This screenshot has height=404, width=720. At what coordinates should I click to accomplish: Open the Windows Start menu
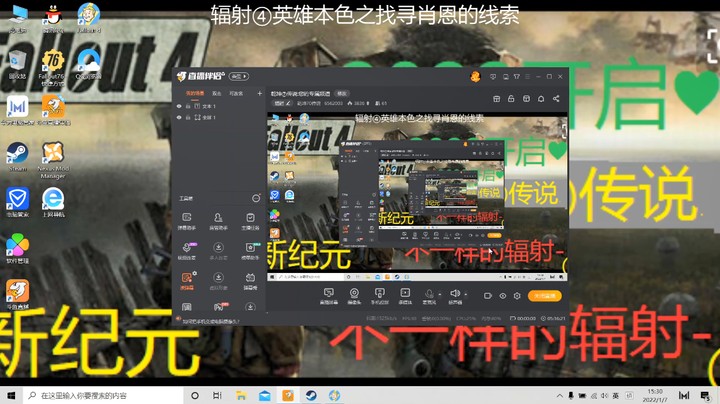pyautogui.click(x=11, y=395)
